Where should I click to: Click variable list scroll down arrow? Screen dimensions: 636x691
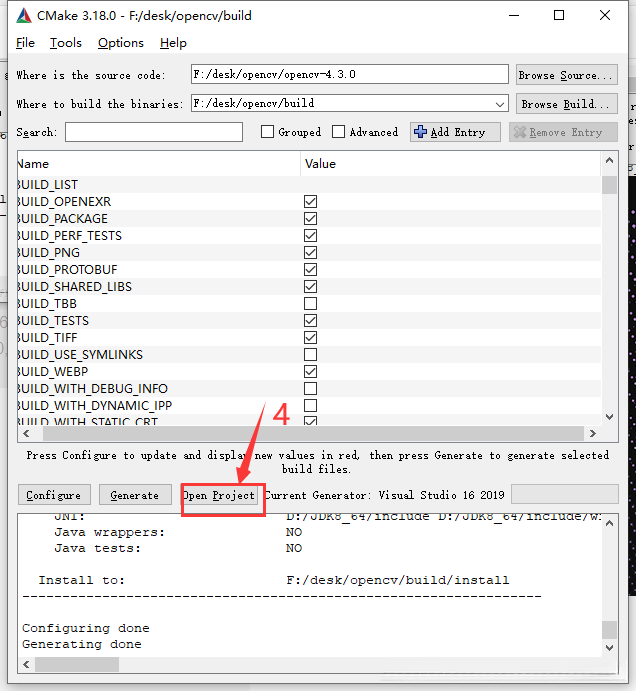pos(610,416)
